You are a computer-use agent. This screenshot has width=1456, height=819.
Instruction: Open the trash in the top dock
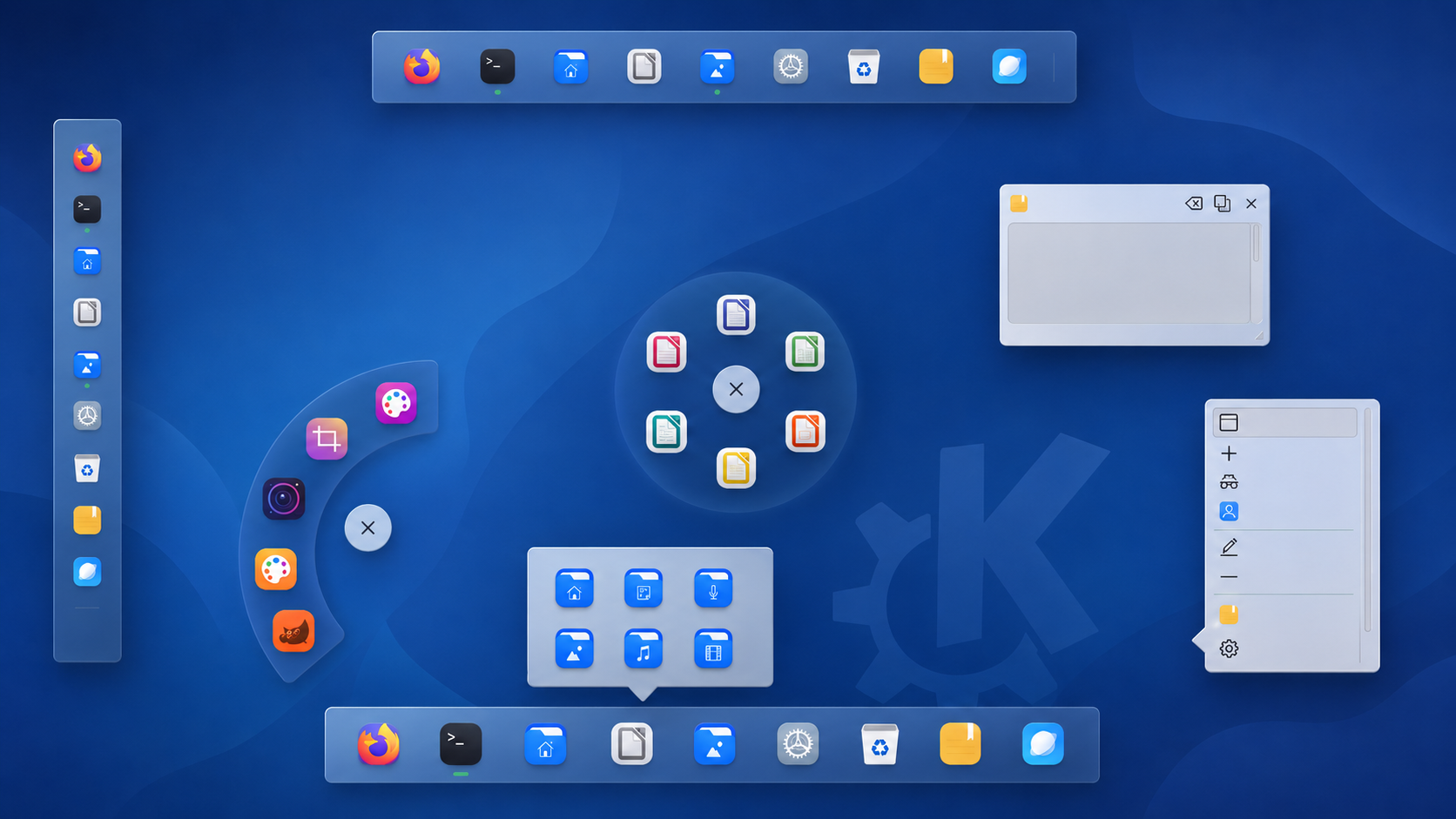click(863, 66)
